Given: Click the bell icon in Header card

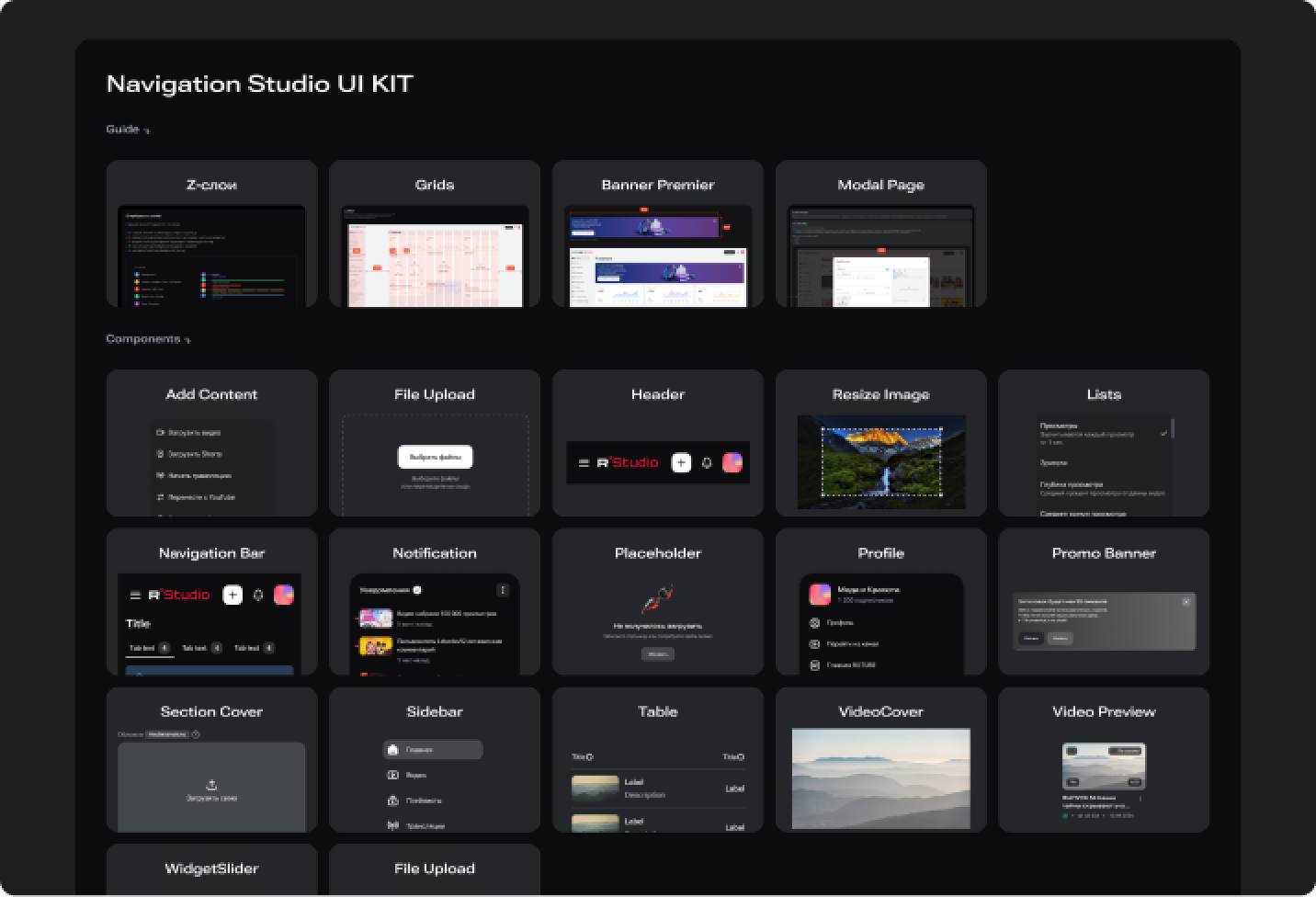Looking at the screenshot, I should pyautogui.click(x=707, y=463).
